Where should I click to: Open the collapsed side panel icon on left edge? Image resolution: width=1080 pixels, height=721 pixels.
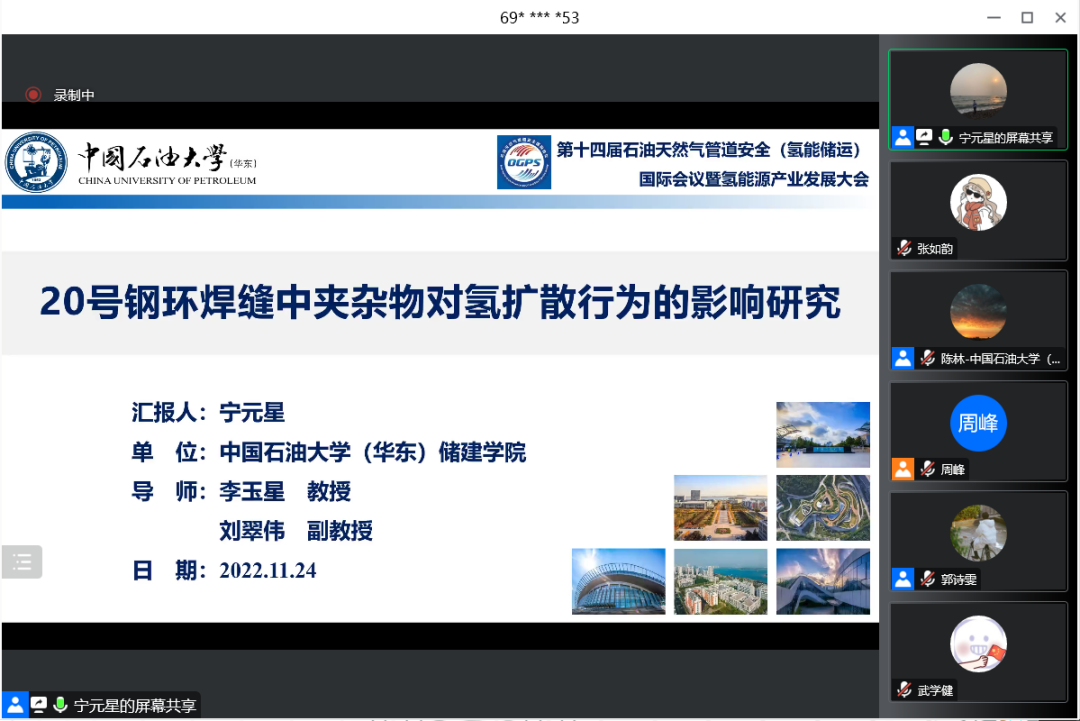point(22,561)
